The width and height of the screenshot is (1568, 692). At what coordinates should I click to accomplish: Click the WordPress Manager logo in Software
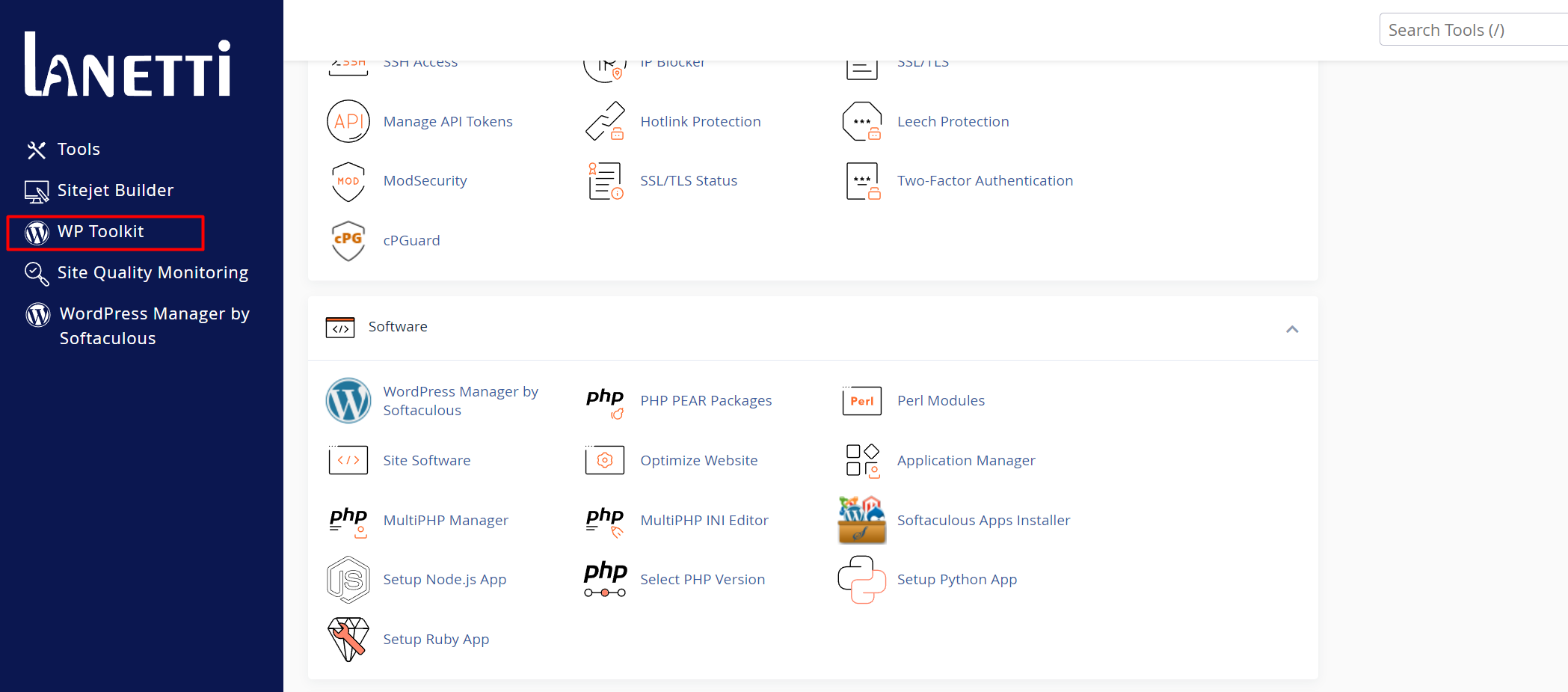click(348, 401)
